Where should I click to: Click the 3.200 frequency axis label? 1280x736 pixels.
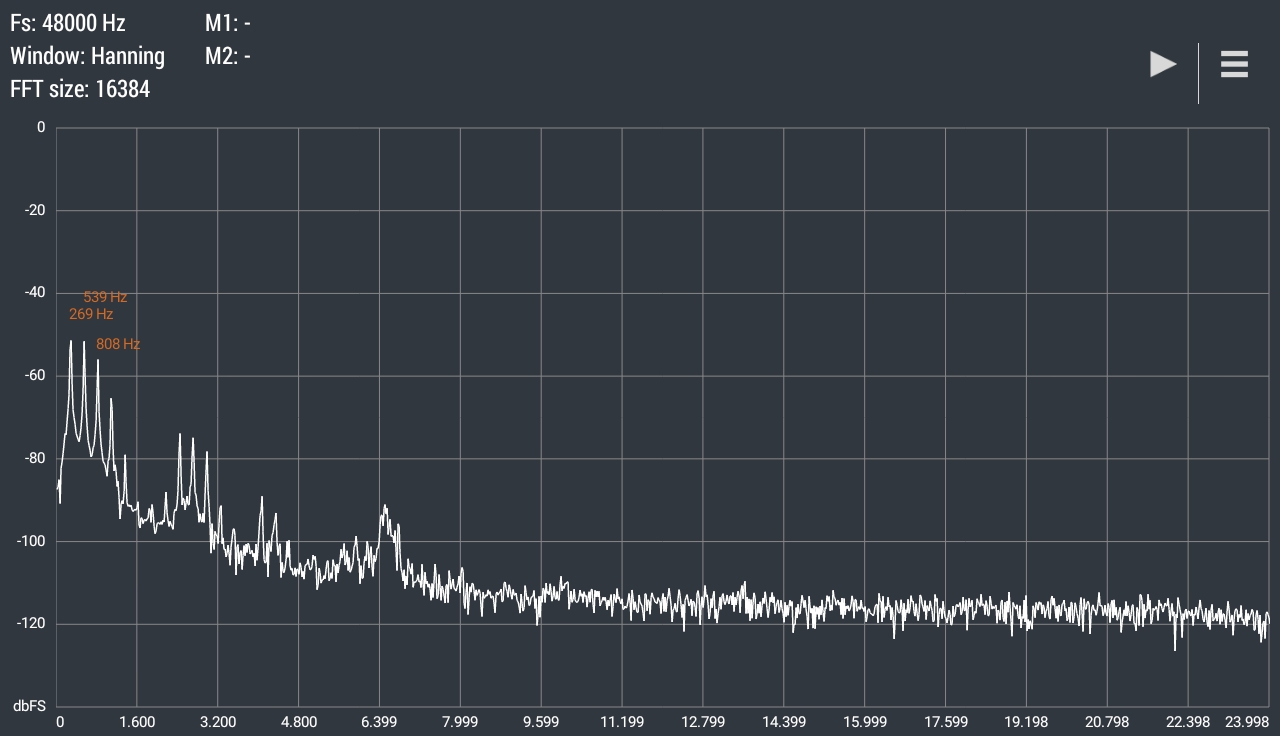[x=218, y=722]
